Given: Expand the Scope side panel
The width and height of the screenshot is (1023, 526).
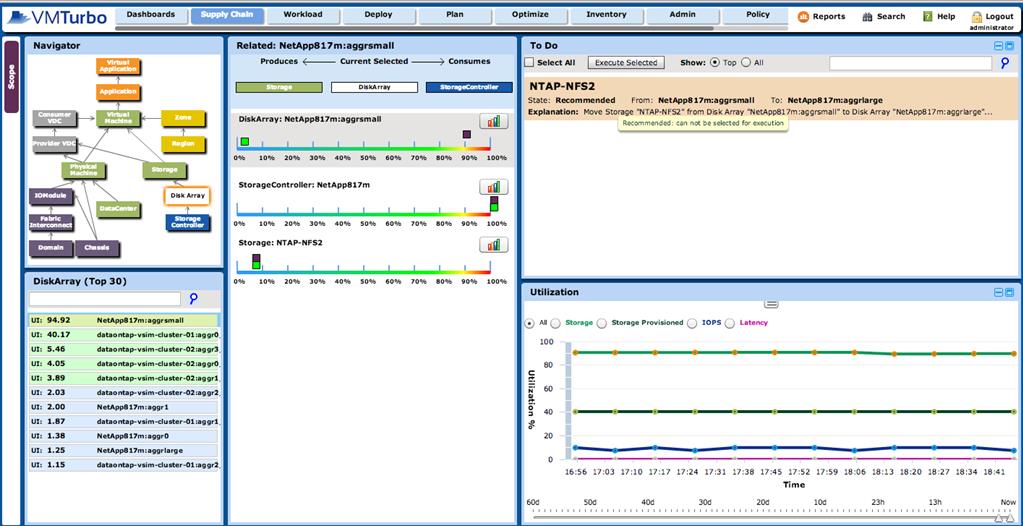Looking at the screenshot, I should (x=11, y=77).
